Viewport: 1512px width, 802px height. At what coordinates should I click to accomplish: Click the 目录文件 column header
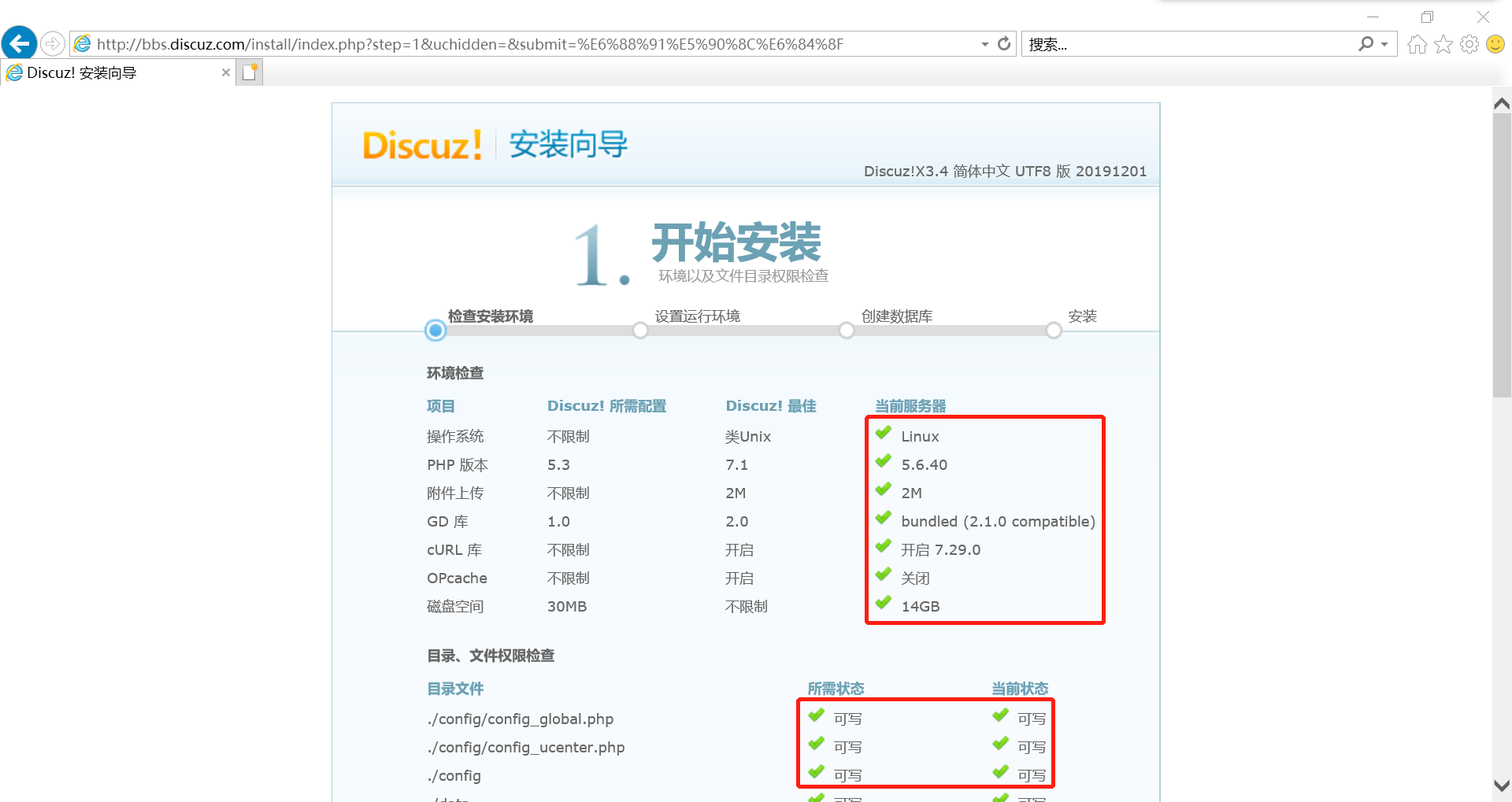tap(455, 689)
